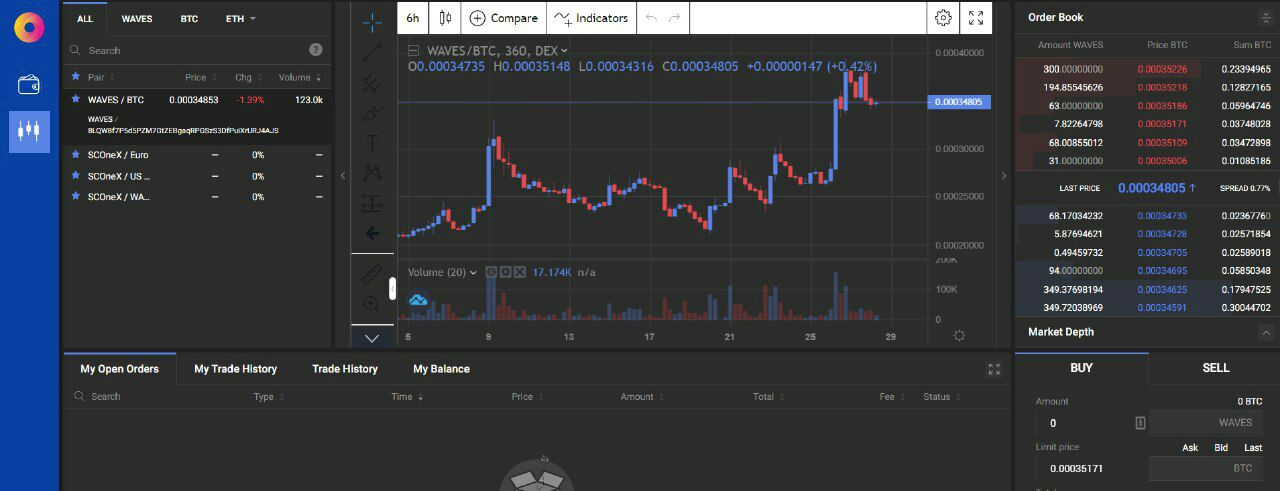Collapse the left watchlist panel arrow
Screen dimensions: 1280x491
[x=343, y=175]
